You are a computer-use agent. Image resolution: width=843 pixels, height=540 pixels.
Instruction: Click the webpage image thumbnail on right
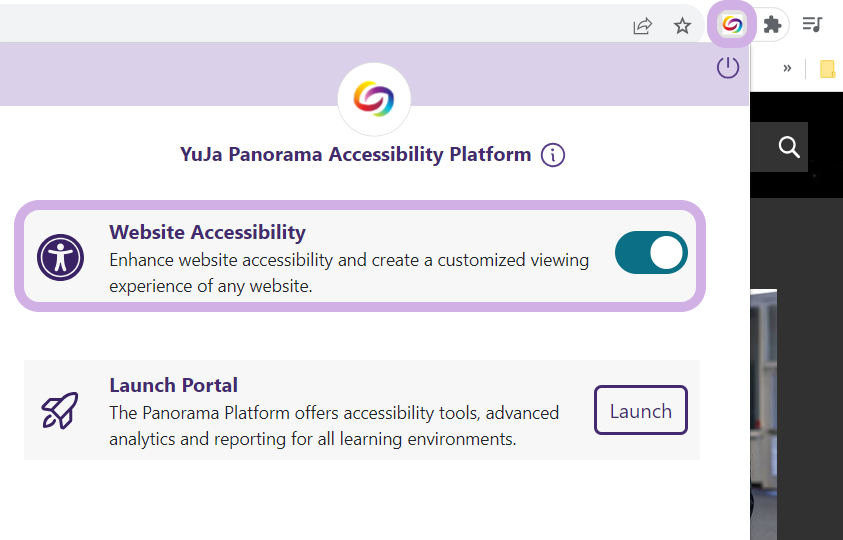point(763,414)
